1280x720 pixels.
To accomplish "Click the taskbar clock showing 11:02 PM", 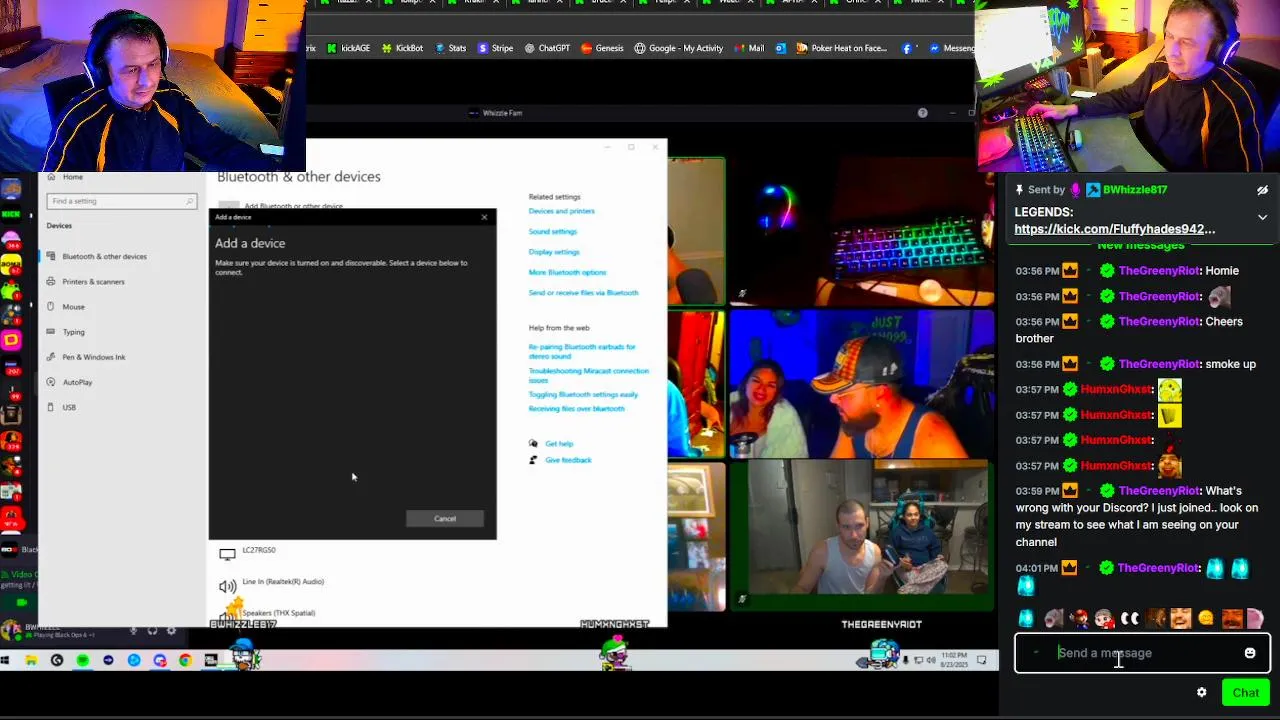I will [955, 659].
